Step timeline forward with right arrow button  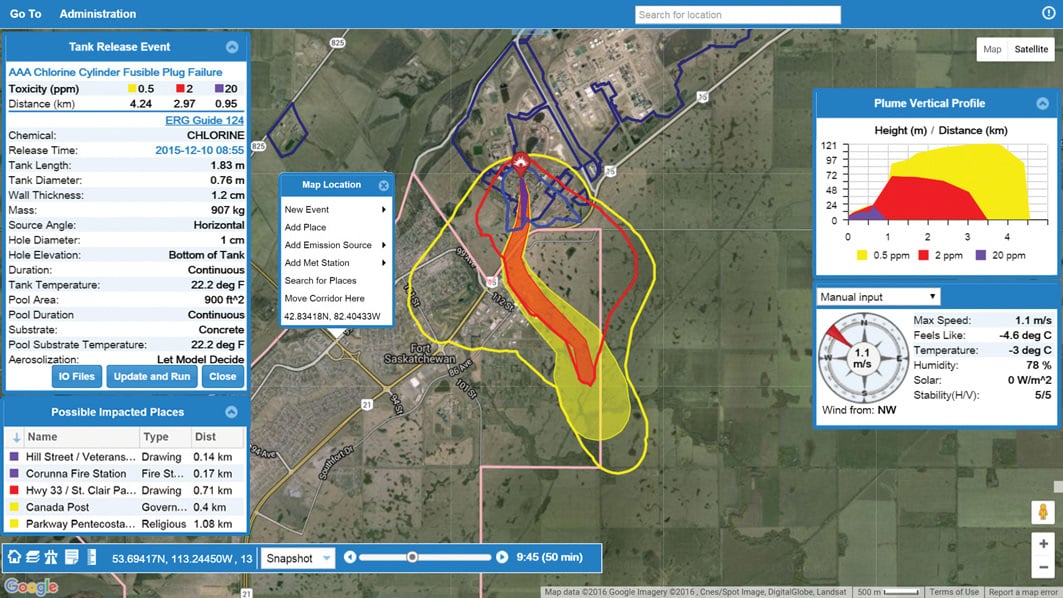point(502,557)
